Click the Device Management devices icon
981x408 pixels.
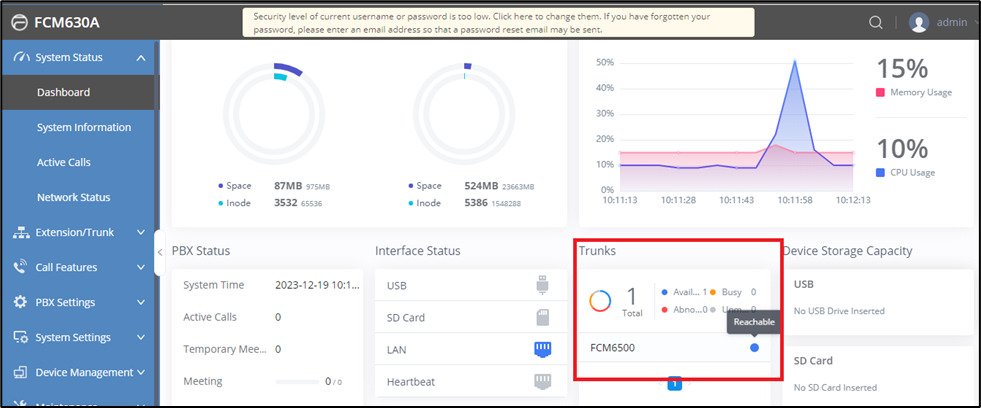[21, 372]
